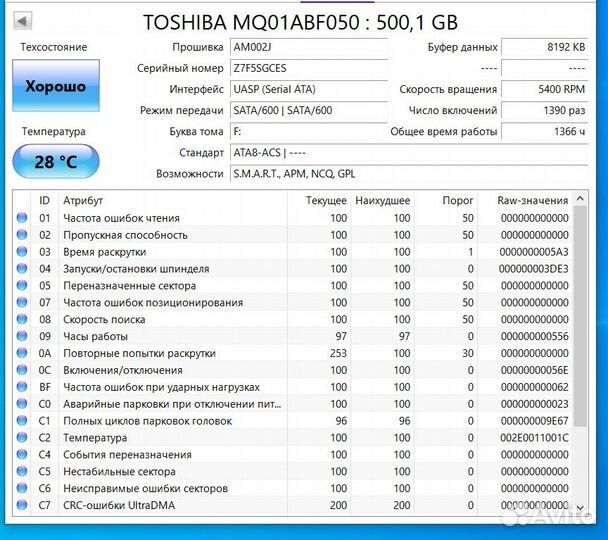Select the Частота ошибок позиционирования row

click(293, 302)
